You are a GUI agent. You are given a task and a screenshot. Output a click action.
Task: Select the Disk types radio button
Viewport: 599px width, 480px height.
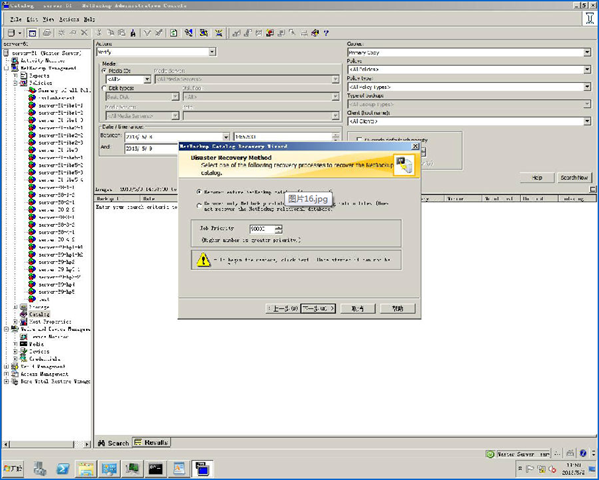(x=104, y=88)
